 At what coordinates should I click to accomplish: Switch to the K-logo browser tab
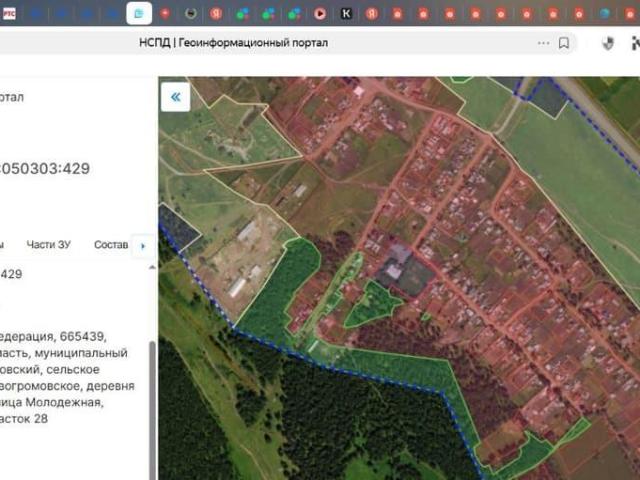[346, 13]
